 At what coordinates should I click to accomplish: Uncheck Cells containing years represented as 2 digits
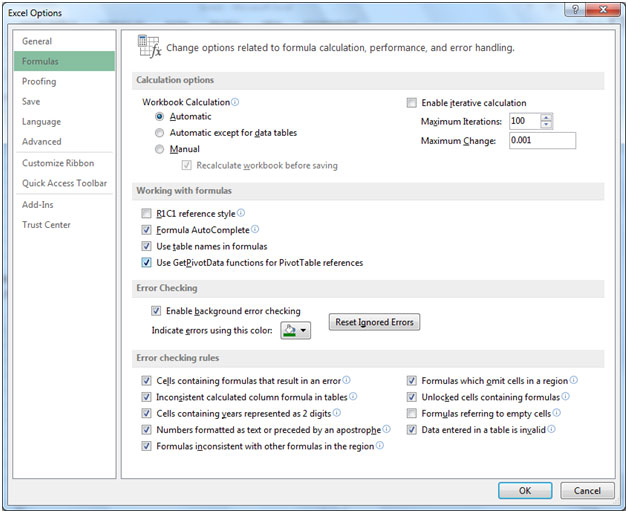[147, 413]
